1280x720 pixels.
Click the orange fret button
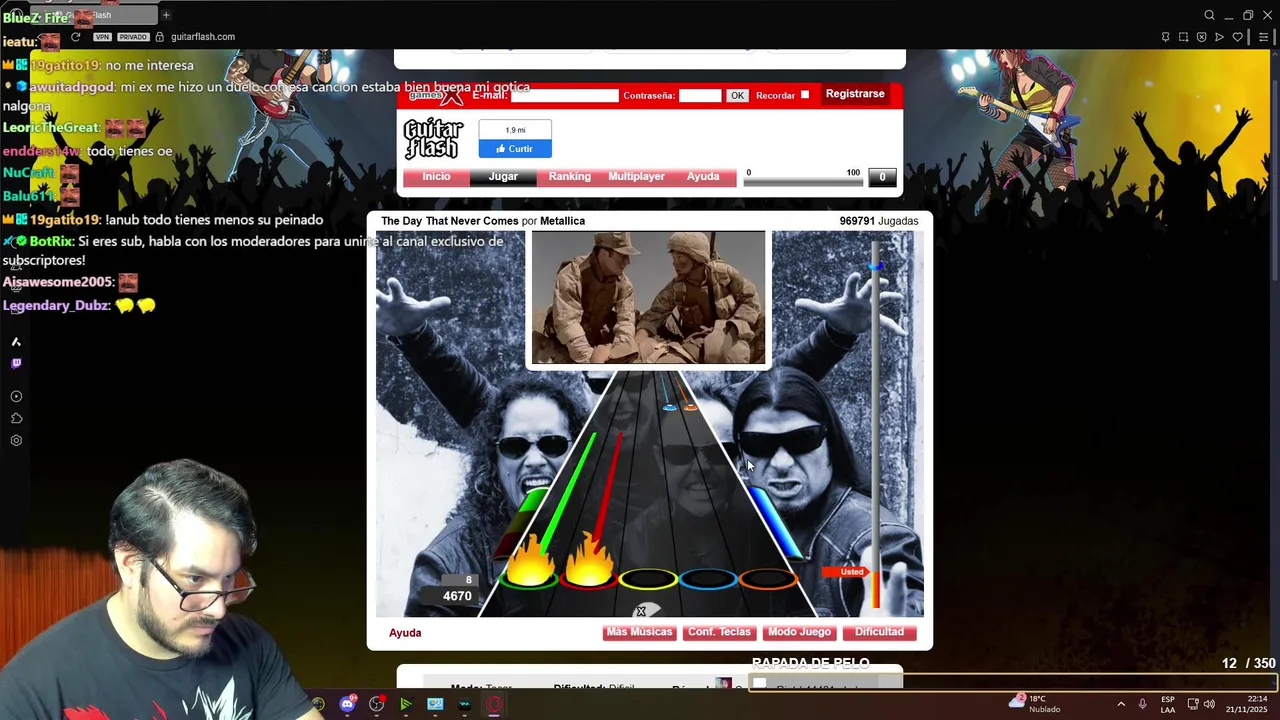pos(767,580)
